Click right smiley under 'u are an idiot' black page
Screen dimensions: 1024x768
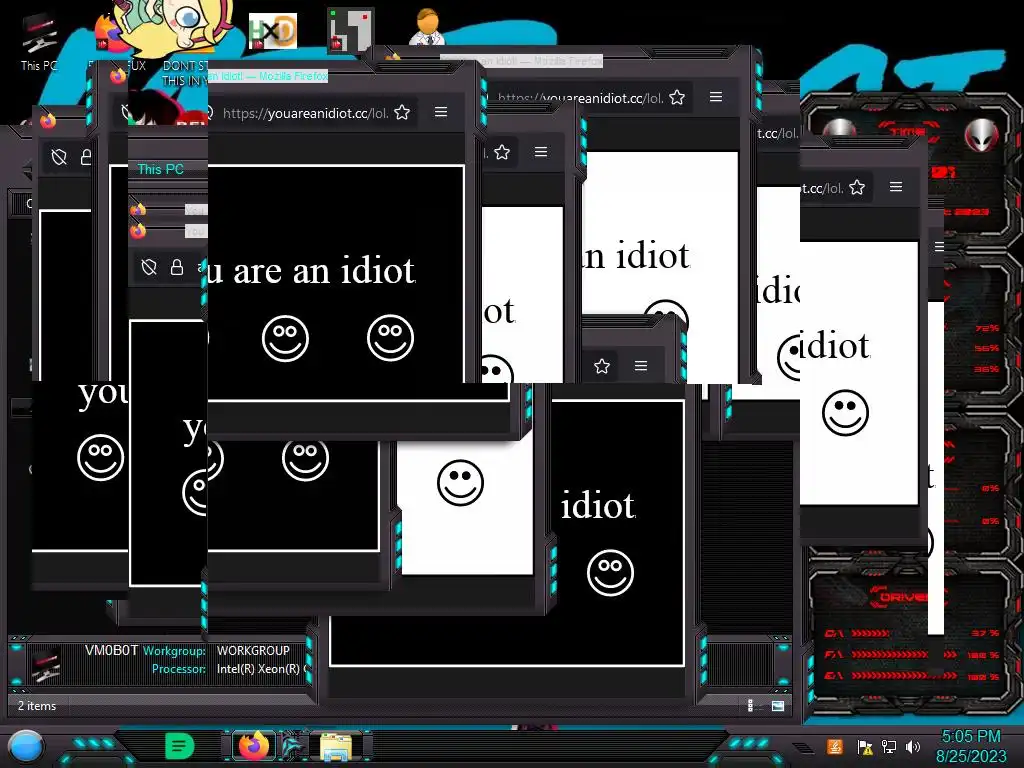coord(391,338)
